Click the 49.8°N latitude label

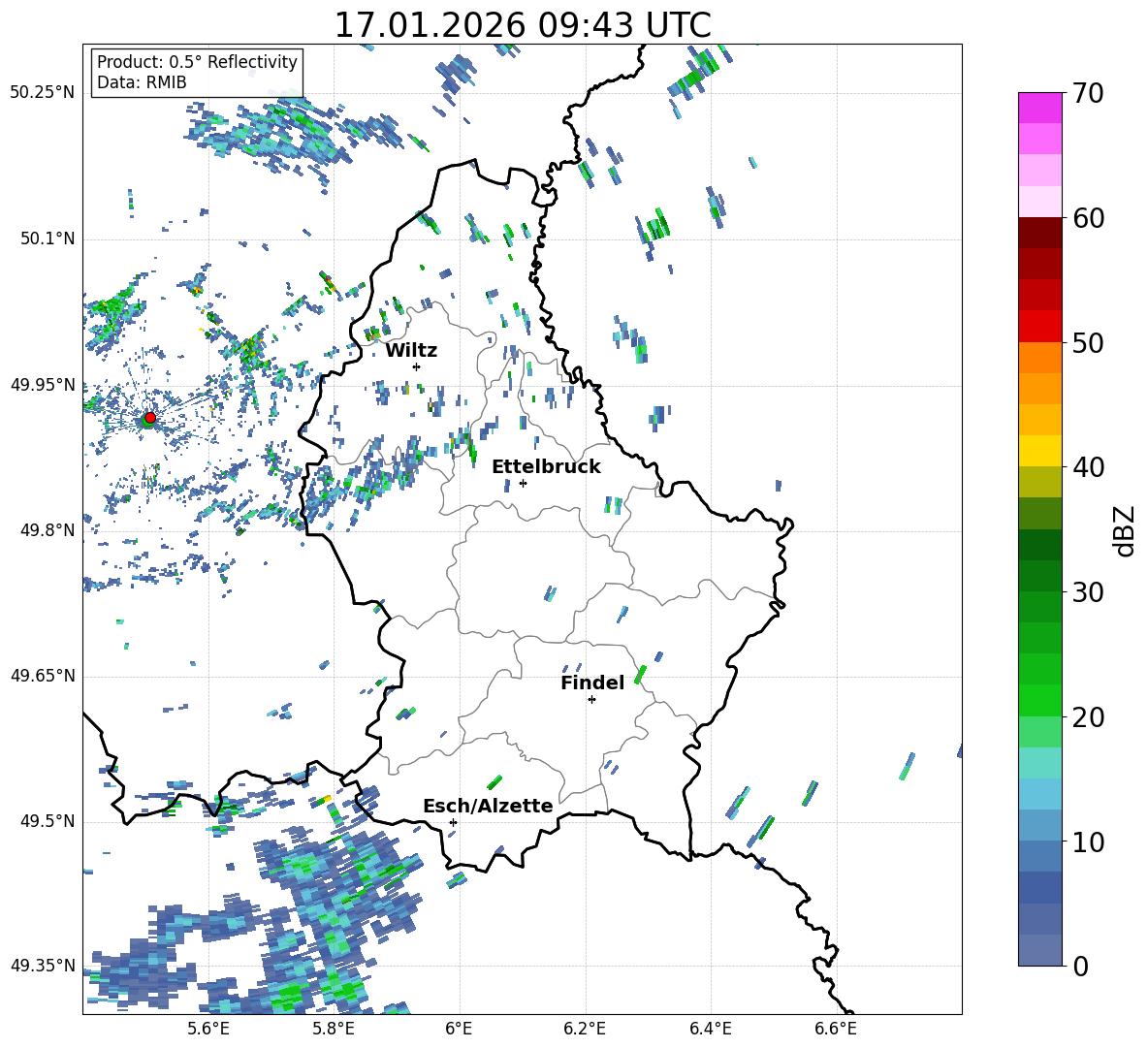coord(47,530)
